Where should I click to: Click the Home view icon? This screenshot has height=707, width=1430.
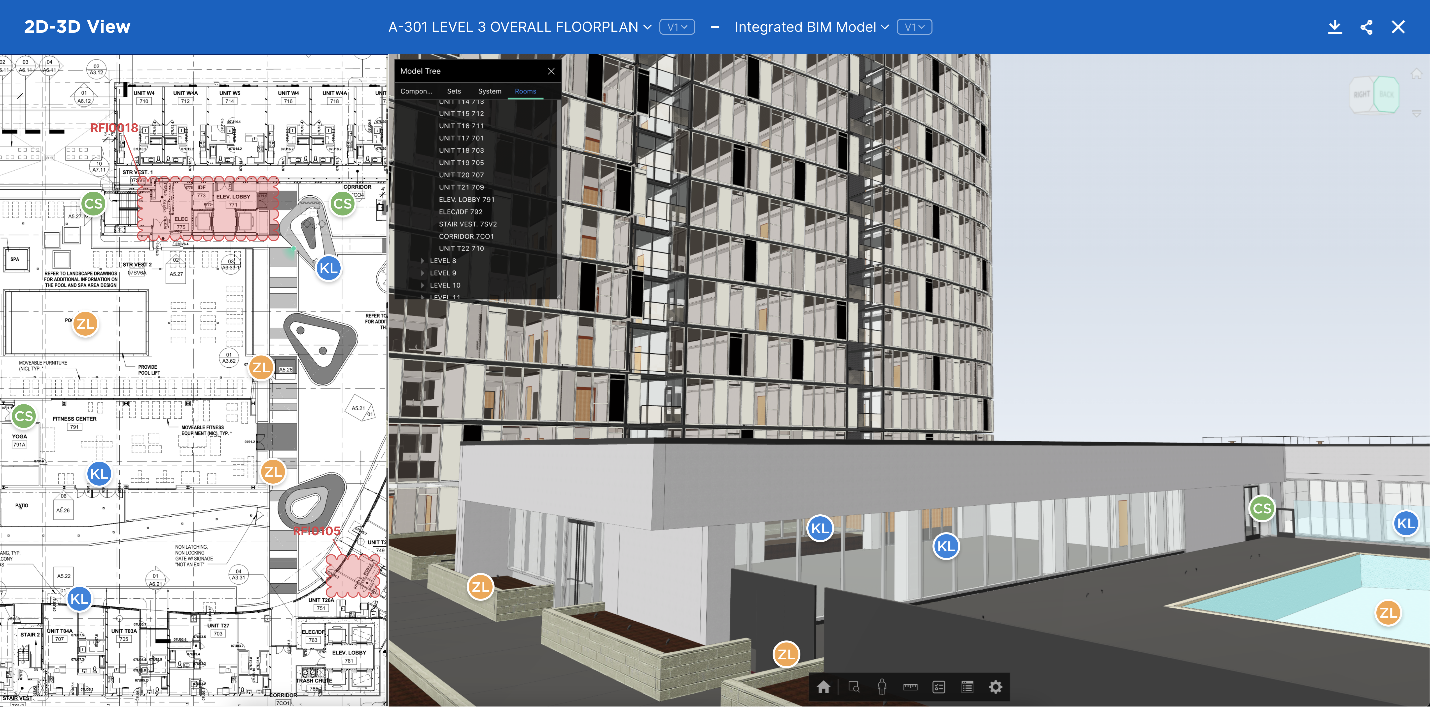(823, 687)
